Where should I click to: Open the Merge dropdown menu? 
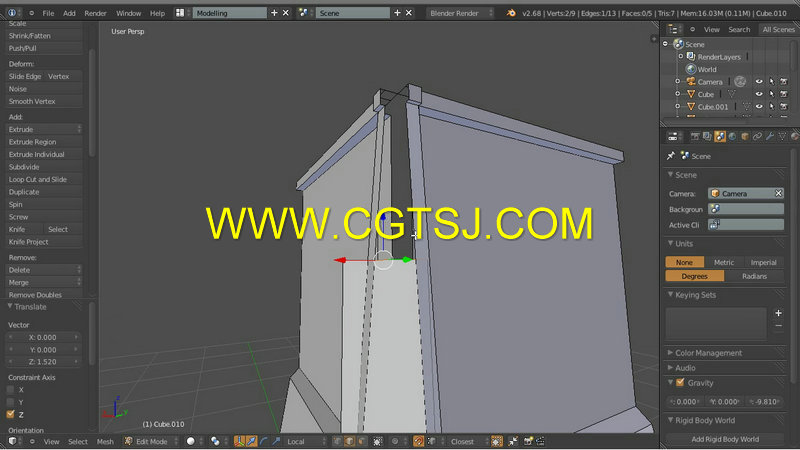click(44, 282)
